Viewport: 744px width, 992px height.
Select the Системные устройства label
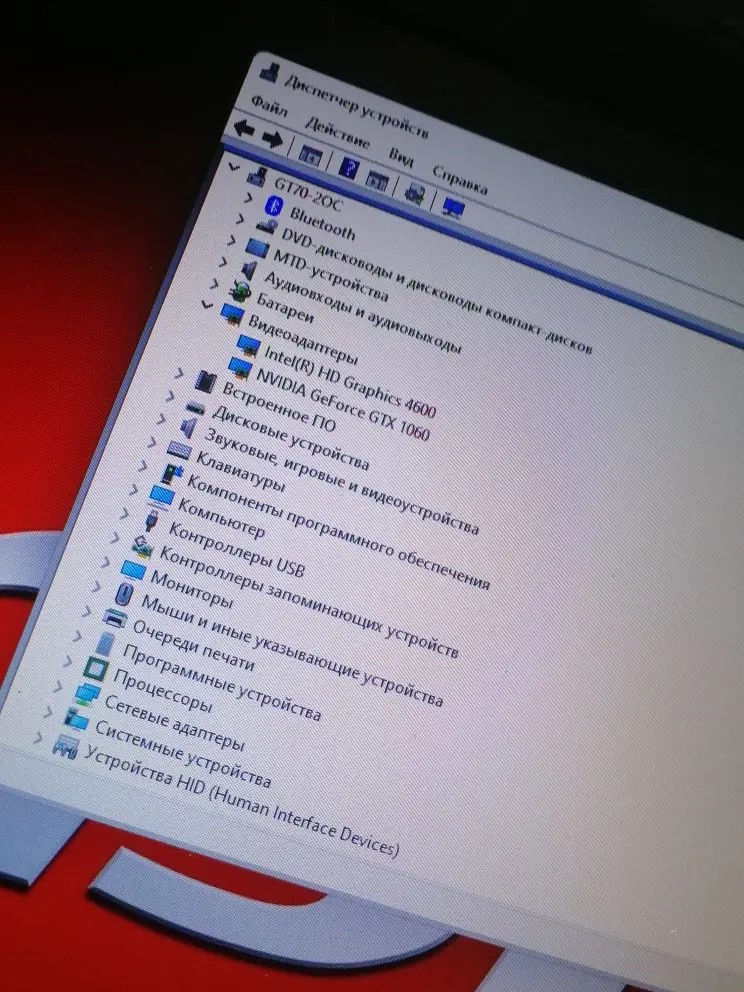(183, 754)
